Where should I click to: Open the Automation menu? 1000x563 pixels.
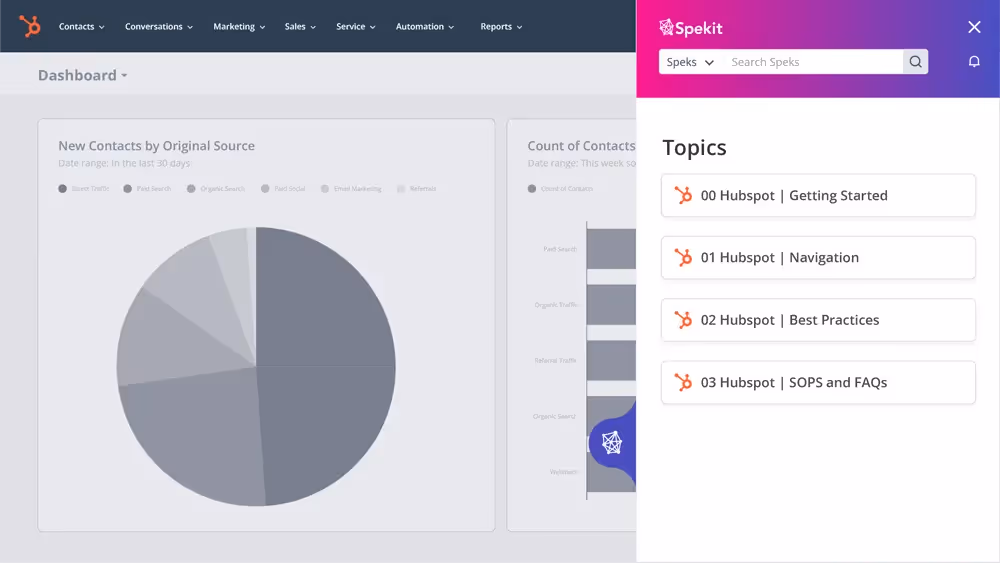pyautogui.click(x=425, y=27)
